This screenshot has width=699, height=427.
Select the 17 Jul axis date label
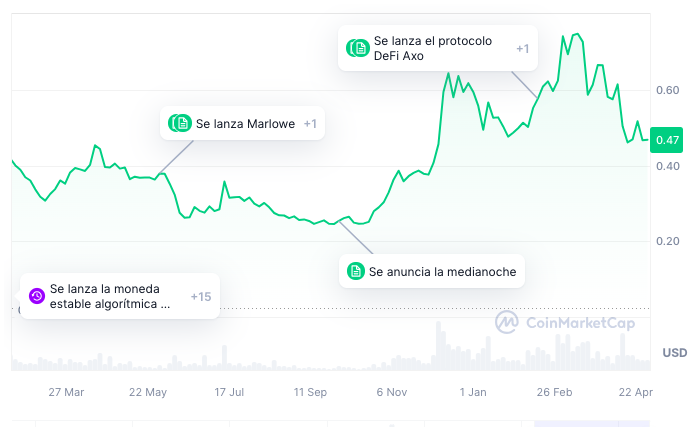[x=229, y=392]
